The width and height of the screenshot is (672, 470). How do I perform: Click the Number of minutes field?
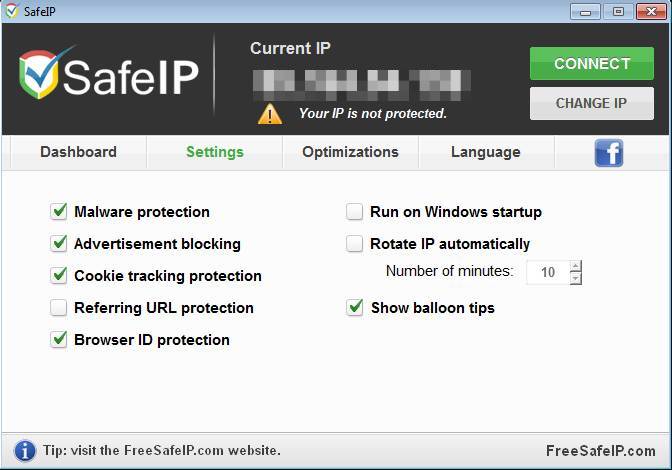point(547,272)
